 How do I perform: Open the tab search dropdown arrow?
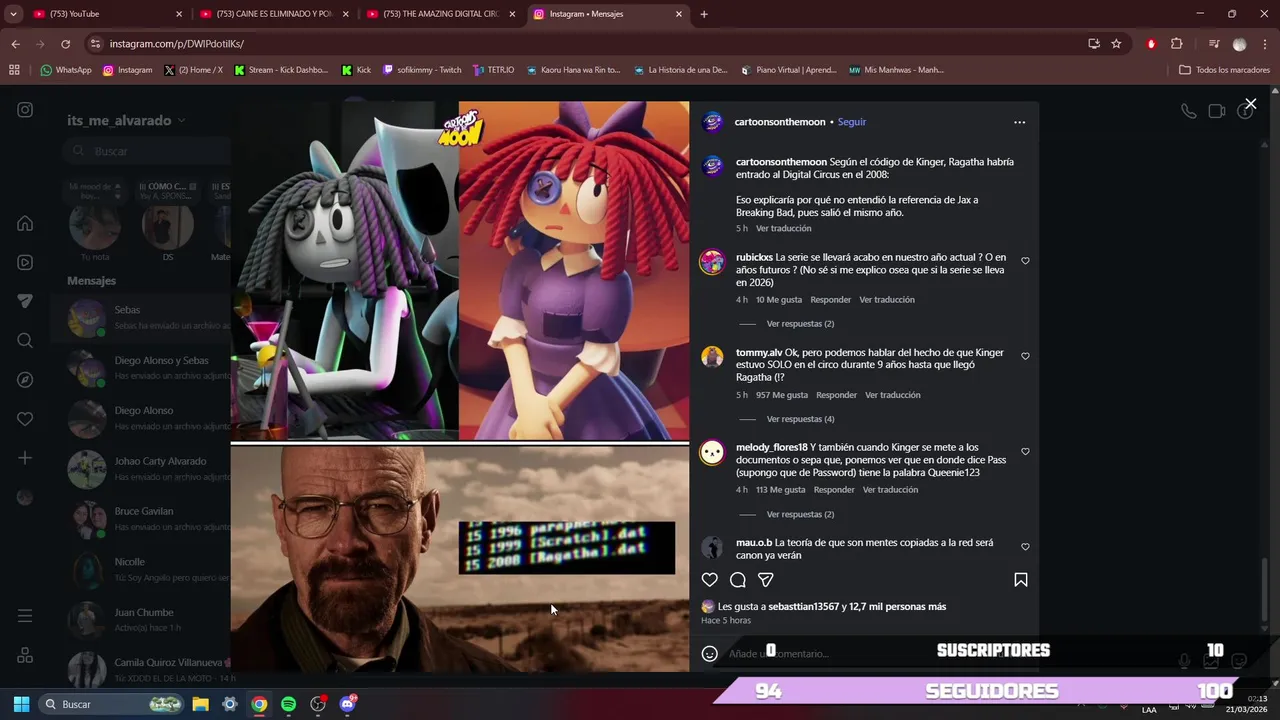13,14
